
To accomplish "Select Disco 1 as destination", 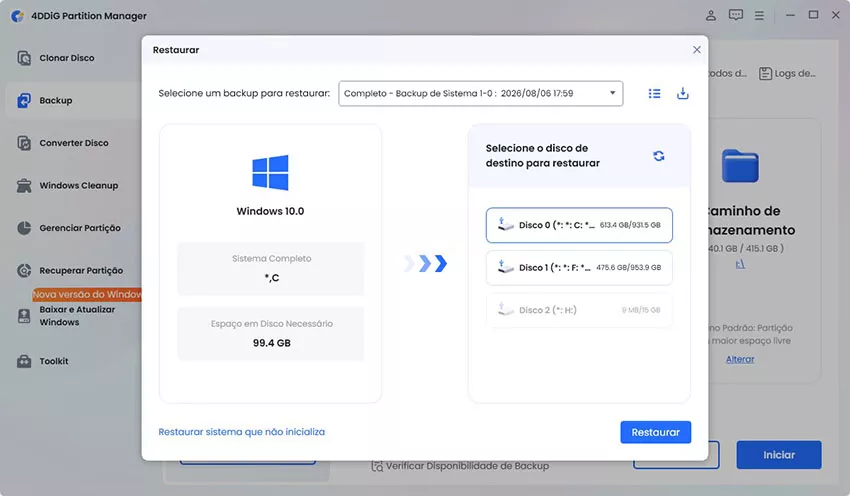I will coord(579,268).
